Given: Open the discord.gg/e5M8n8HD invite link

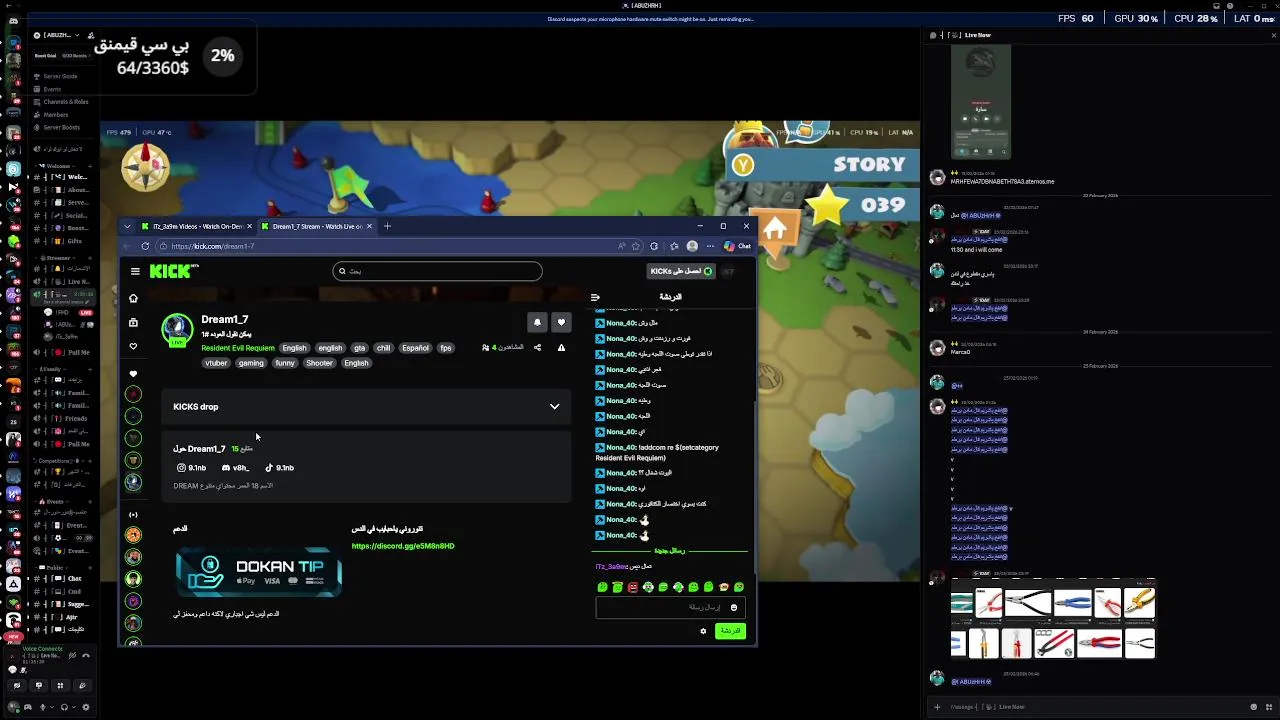Looking at the screenshot, I should 403,546.
